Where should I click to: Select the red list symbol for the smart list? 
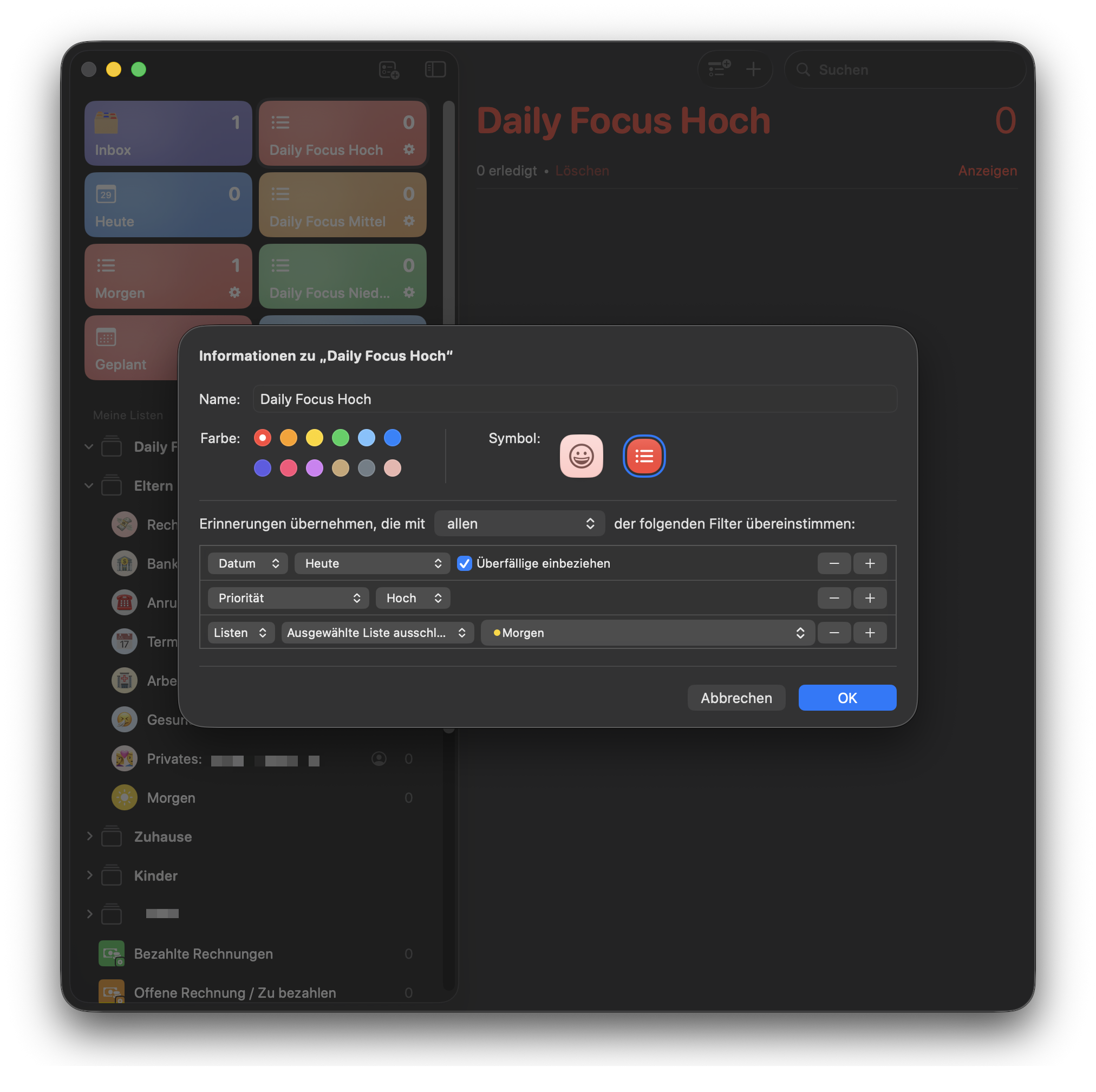(x=643, y=456)
